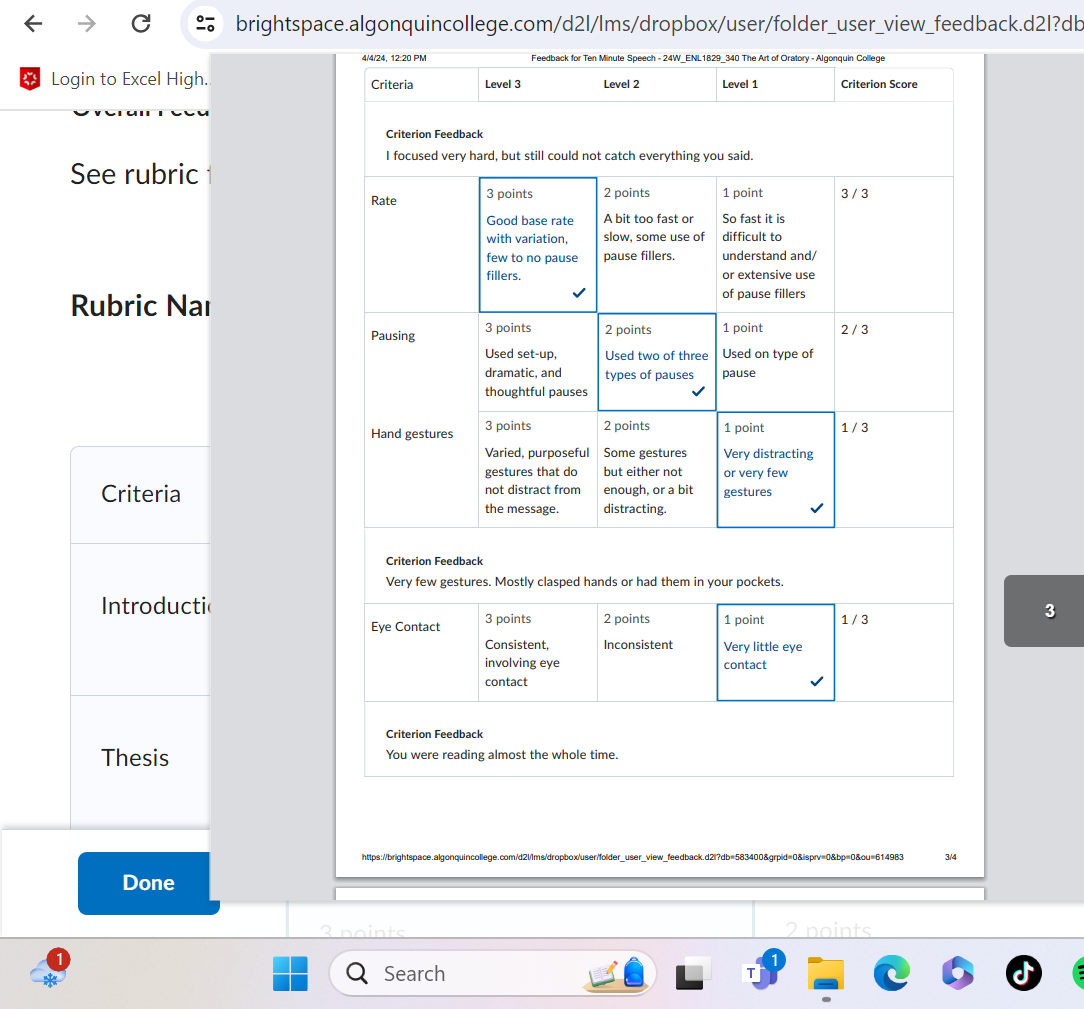Click the PDF header title 'Feedback for Ten Minute Speech'
This screenshot has width=1084, height=1009.
coord(708,58)
